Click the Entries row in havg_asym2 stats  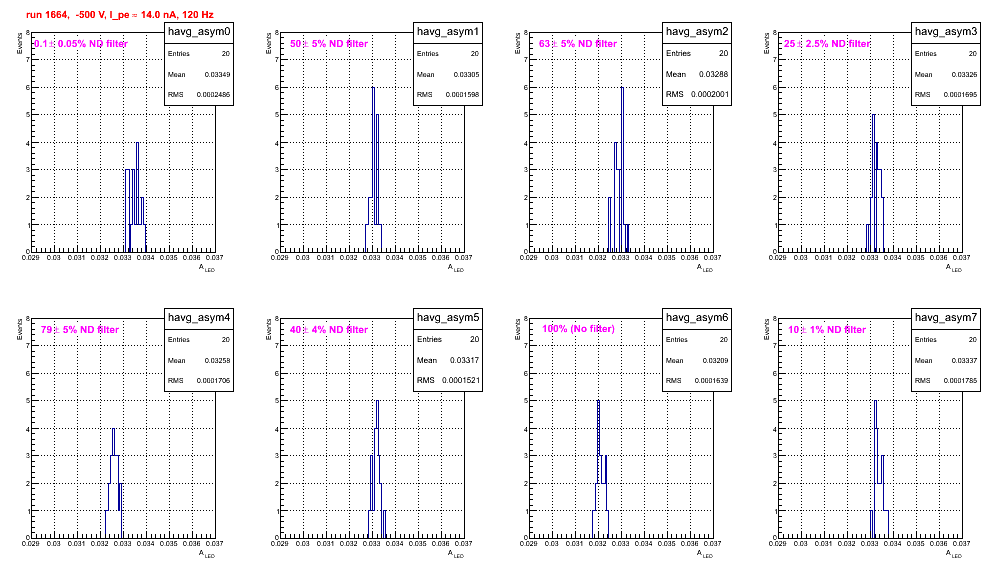tap(697, 53)
